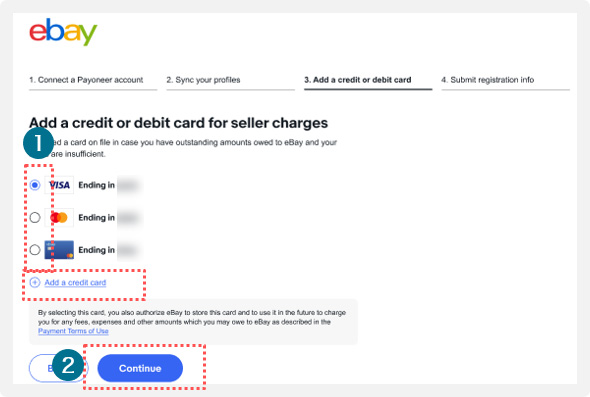The width and height of the screenshot is (590, 397).
Task: Click the blue debit card thumbnail
Action: coord(59,250)
